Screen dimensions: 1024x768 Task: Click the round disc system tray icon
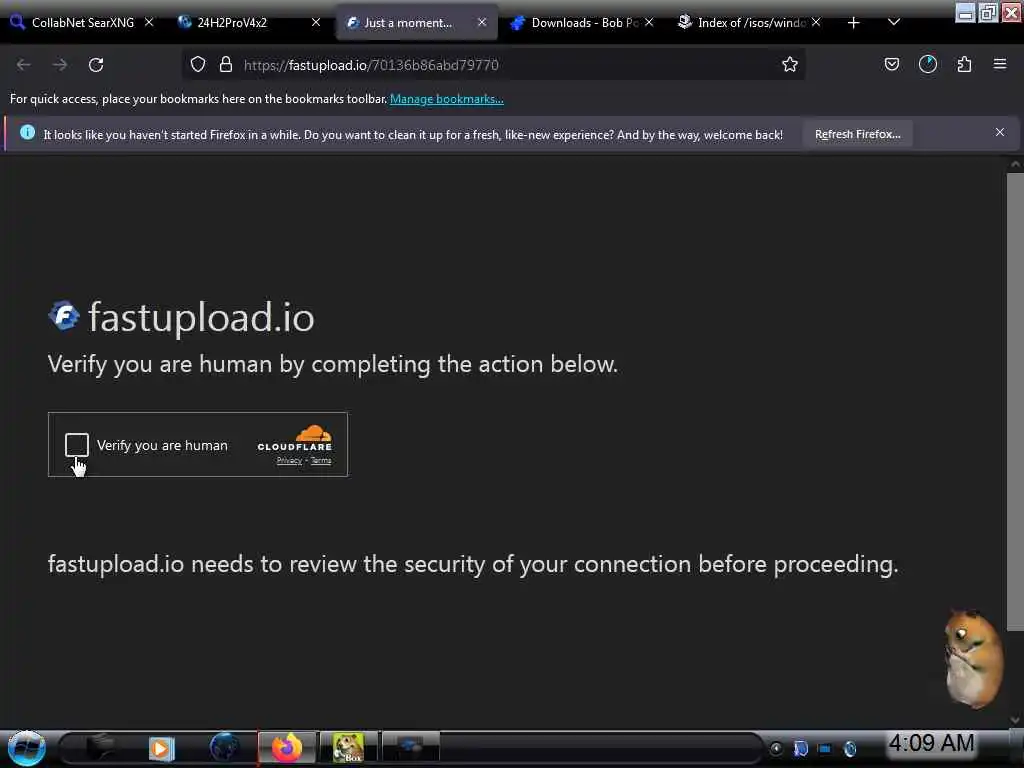(x=776, y=749)
